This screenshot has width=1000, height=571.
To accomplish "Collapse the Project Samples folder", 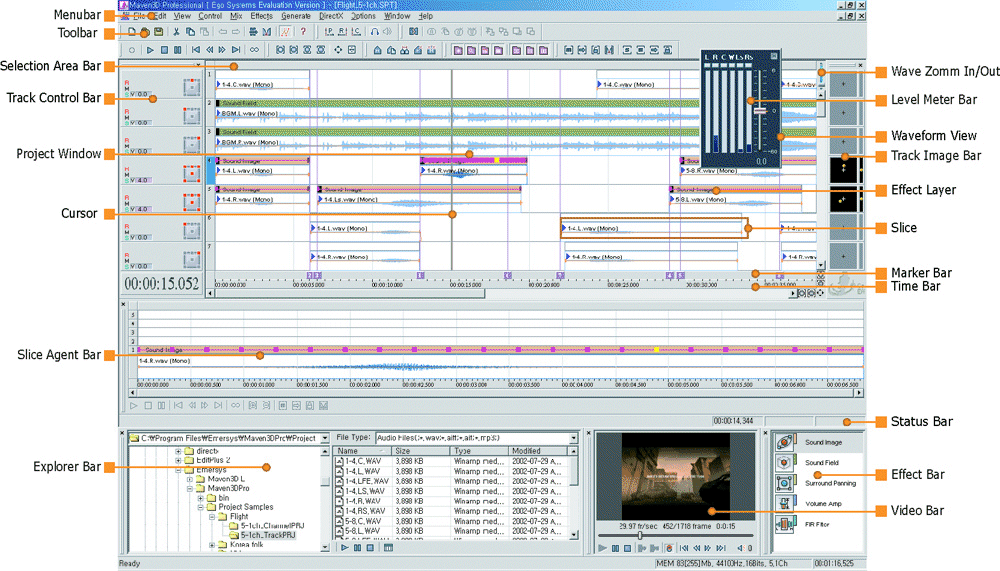I will (200, 507).
